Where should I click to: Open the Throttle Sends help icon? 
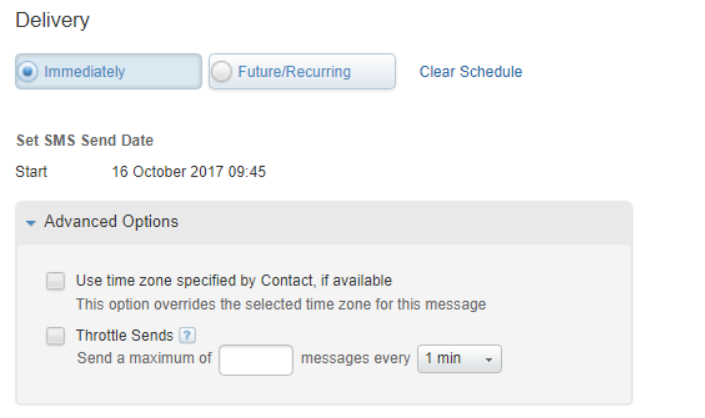187,335
